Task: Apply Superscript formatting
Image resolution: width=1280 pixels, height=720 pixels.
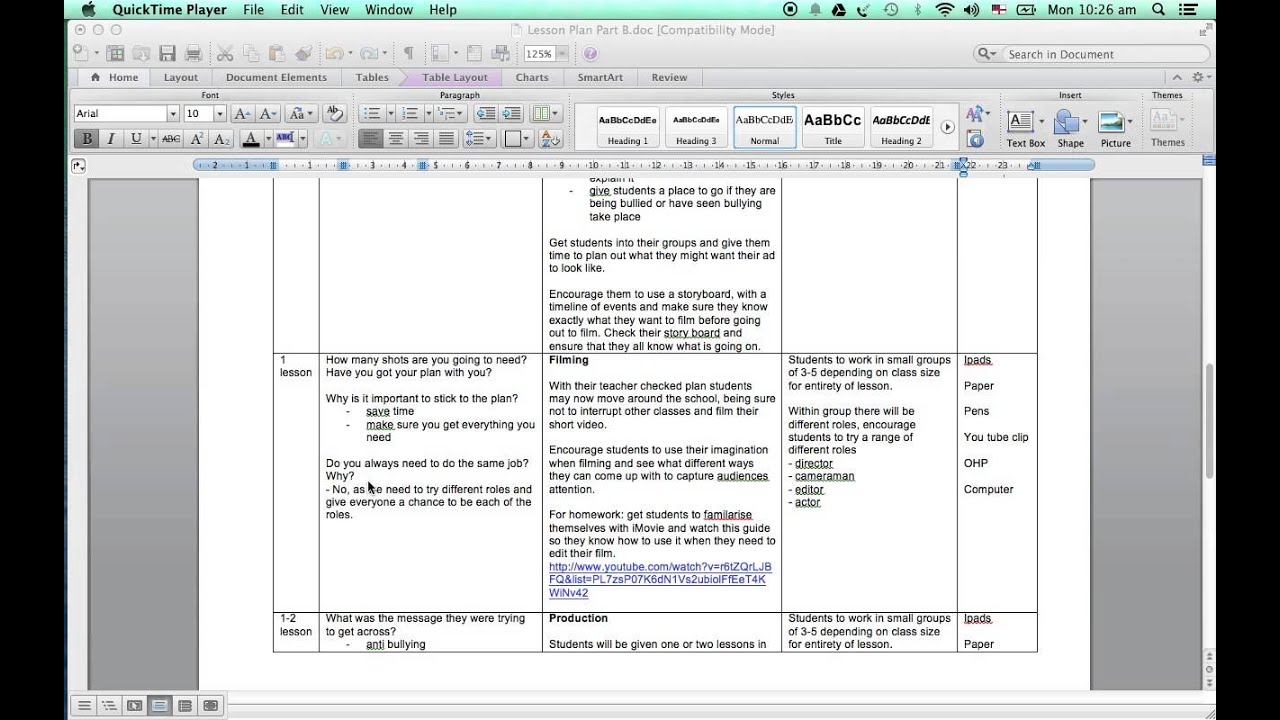Action: pyautogui.click(x=197, y=139)
